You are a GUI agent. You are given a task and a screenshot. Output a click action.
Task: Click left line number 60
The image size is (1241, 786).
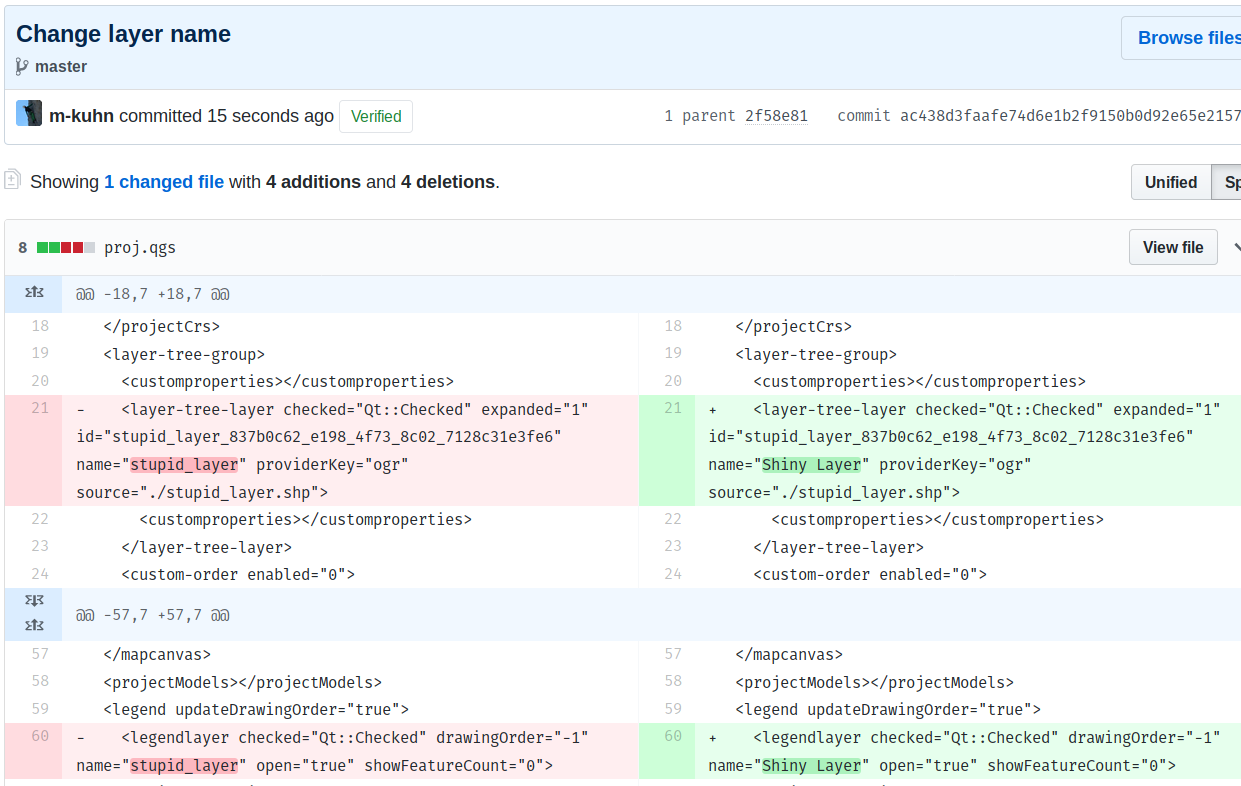tap(39, 736)
